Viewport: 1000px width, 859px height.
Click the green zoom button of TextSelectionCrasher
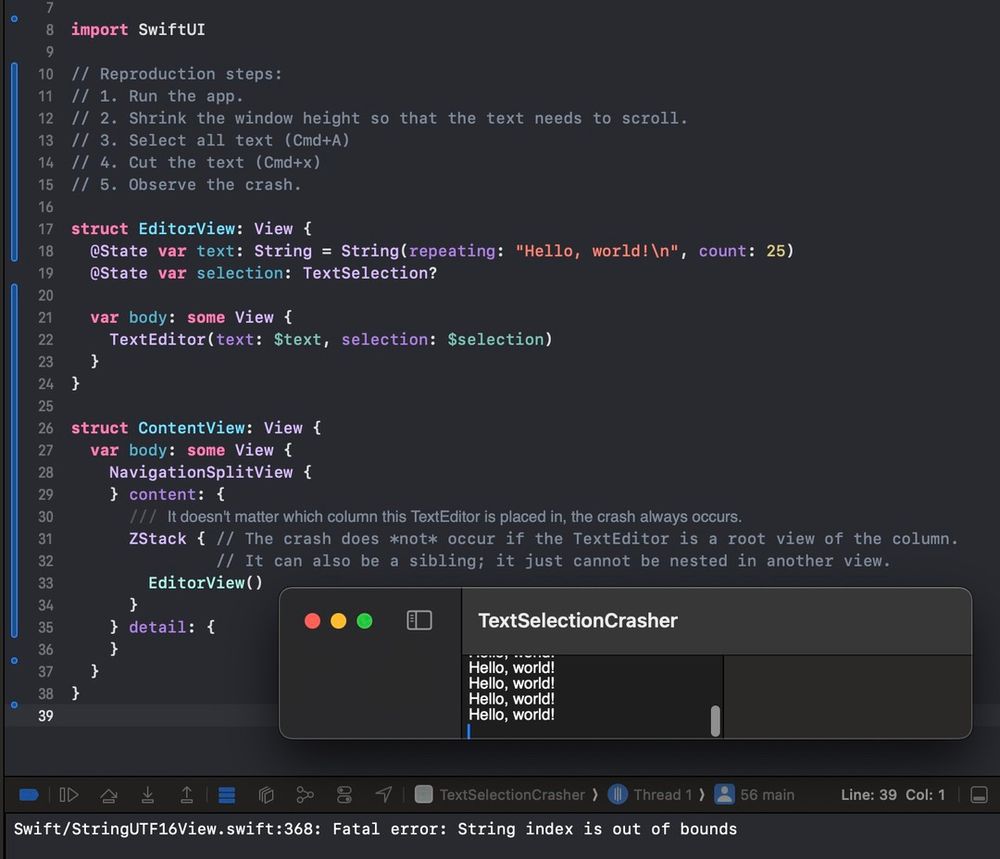[x=365, y=621]
